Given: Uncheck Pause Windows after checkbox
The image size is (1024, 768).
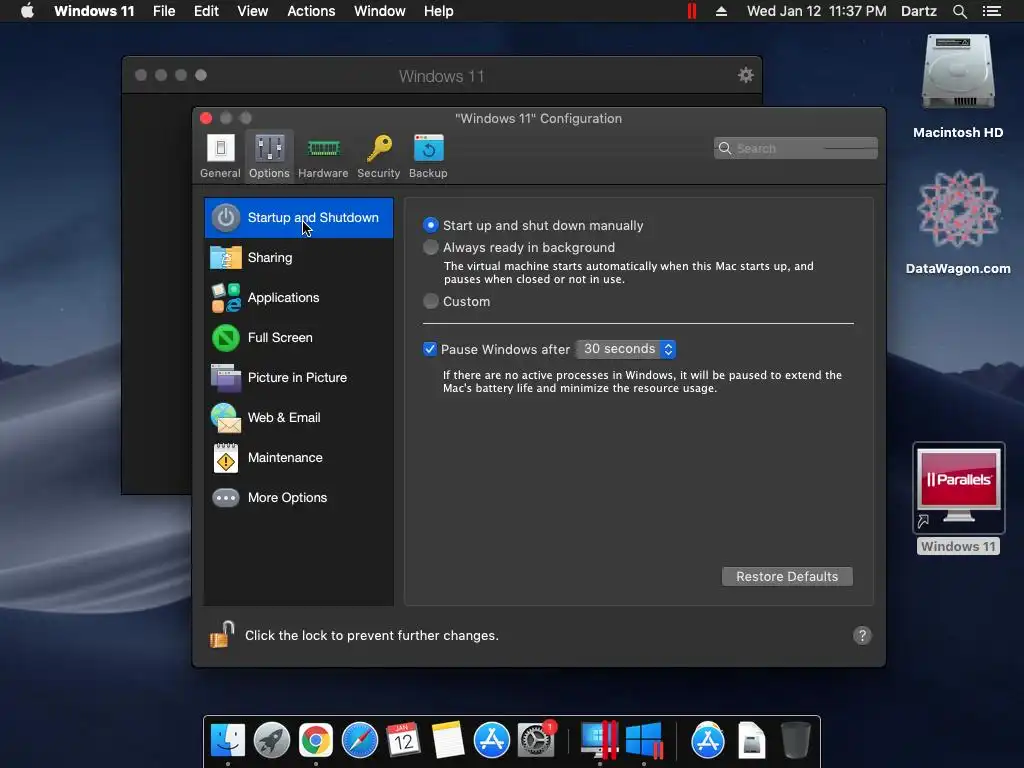Looking at the screenshot, I should [430, 349].
